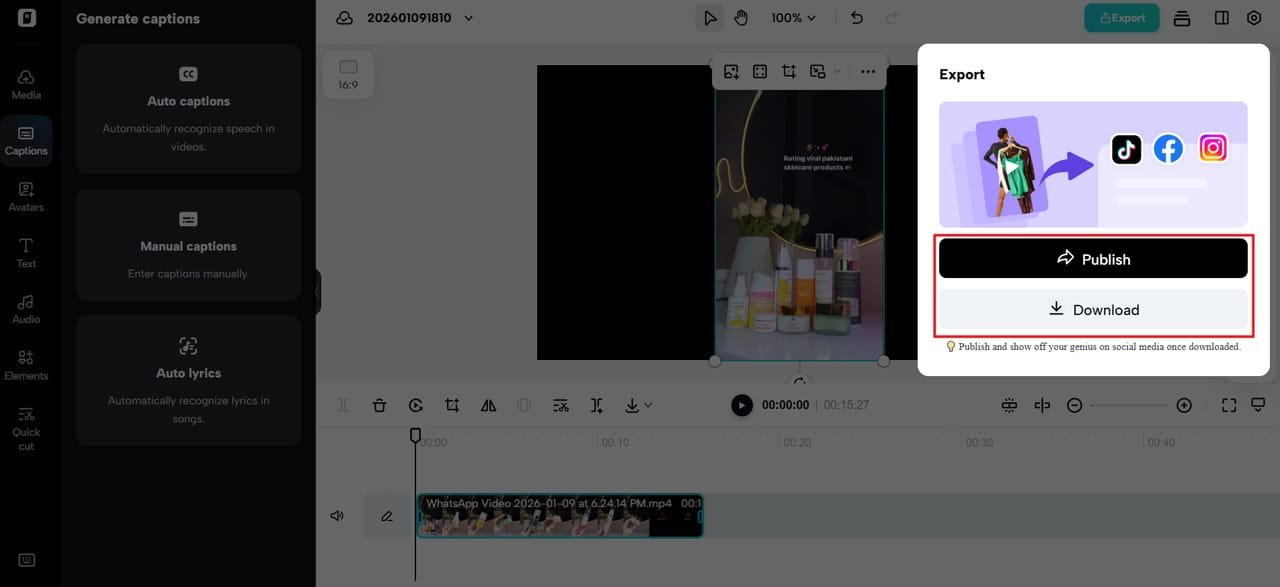
Task: Toggle the layout panel icon in top bar
Action: [x=1221, y=18]
